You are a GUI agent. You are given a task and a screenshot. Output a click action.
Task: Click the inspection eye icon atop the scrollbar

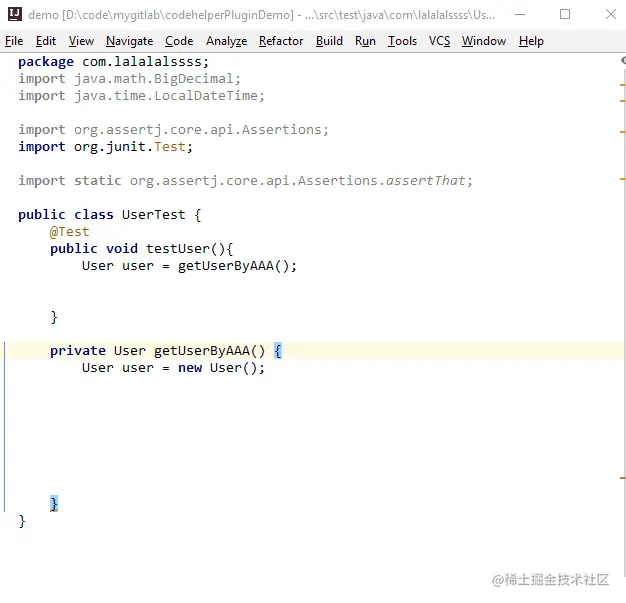(x=623, y=60)
